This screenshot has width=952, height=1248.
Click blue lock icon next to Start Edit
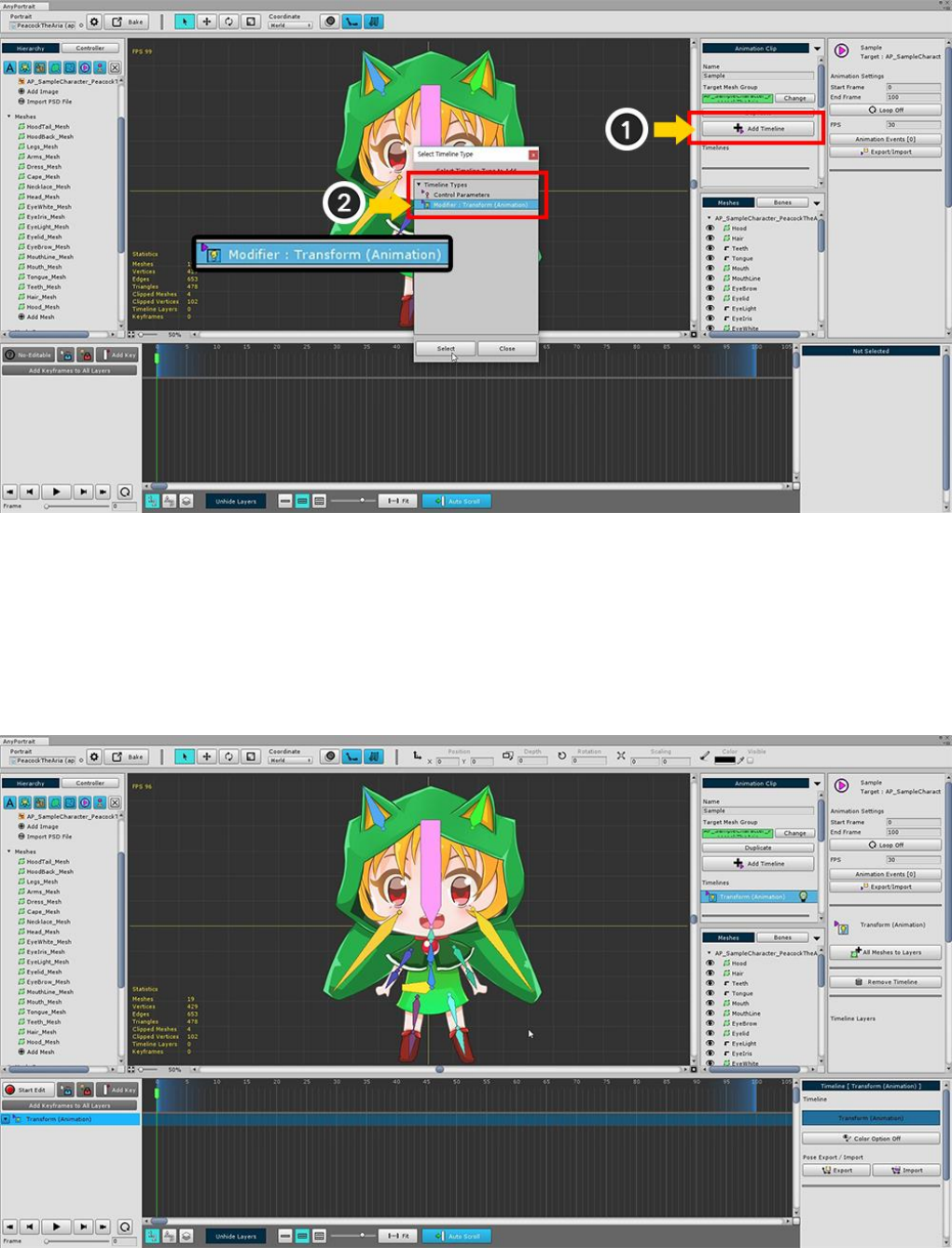tap(66, 1089)
